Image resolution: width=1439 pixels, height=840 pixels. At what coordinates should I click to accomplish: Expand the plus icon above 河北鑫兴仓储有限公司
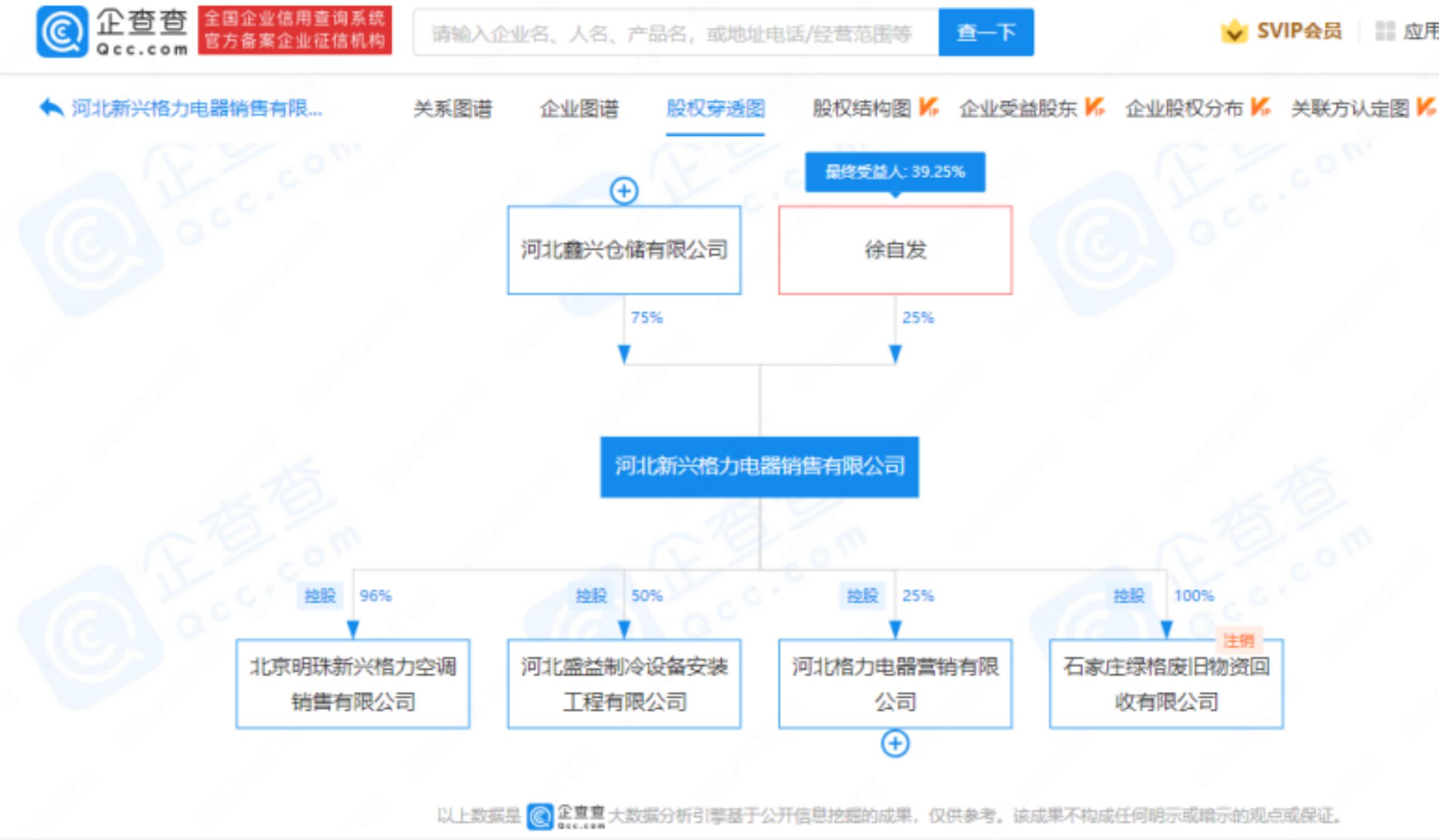(624, 190)
